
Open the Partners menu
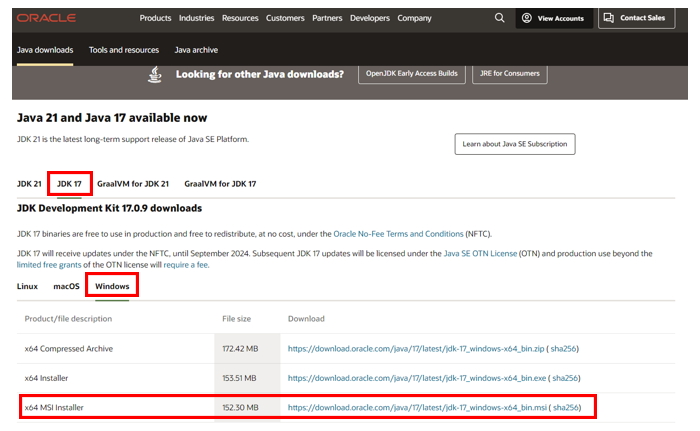click(327, 18)
